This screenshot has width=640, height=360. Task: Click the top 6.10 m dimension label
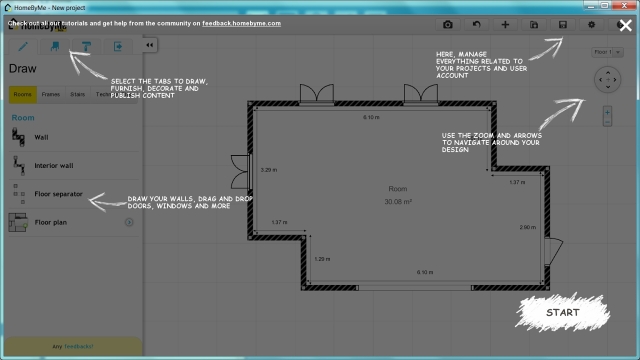click(x=371, y=117)
